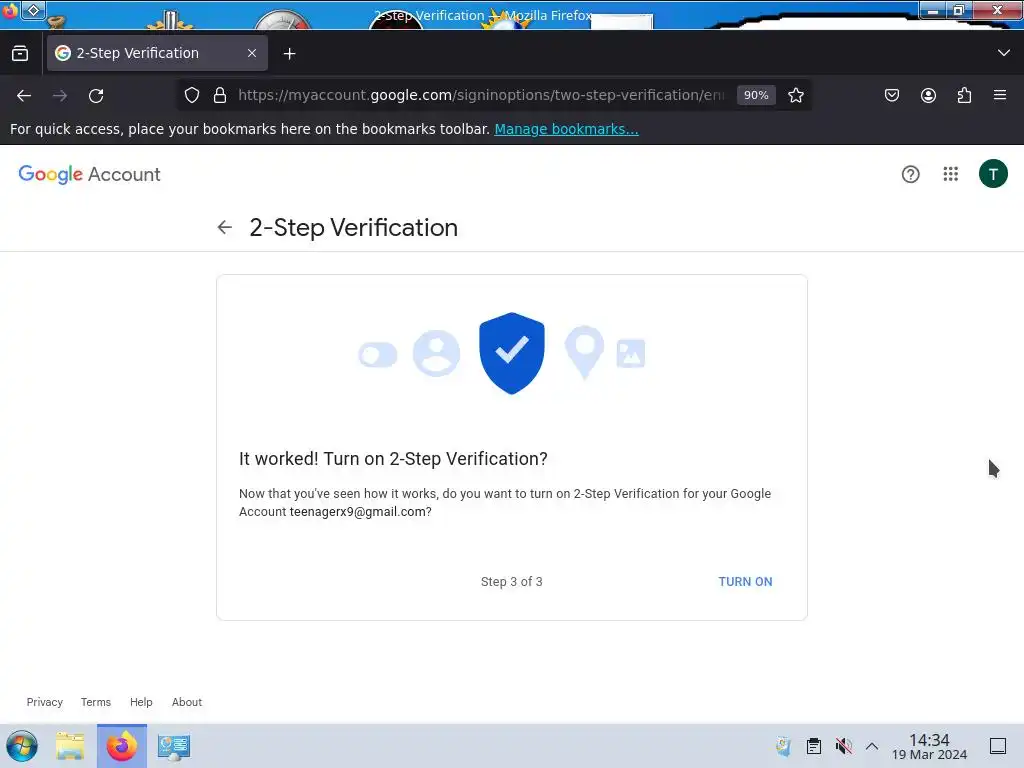Click the 14:34 clock in taskbar
Viewport: 1024px width, 768px height.
(929, 746)
